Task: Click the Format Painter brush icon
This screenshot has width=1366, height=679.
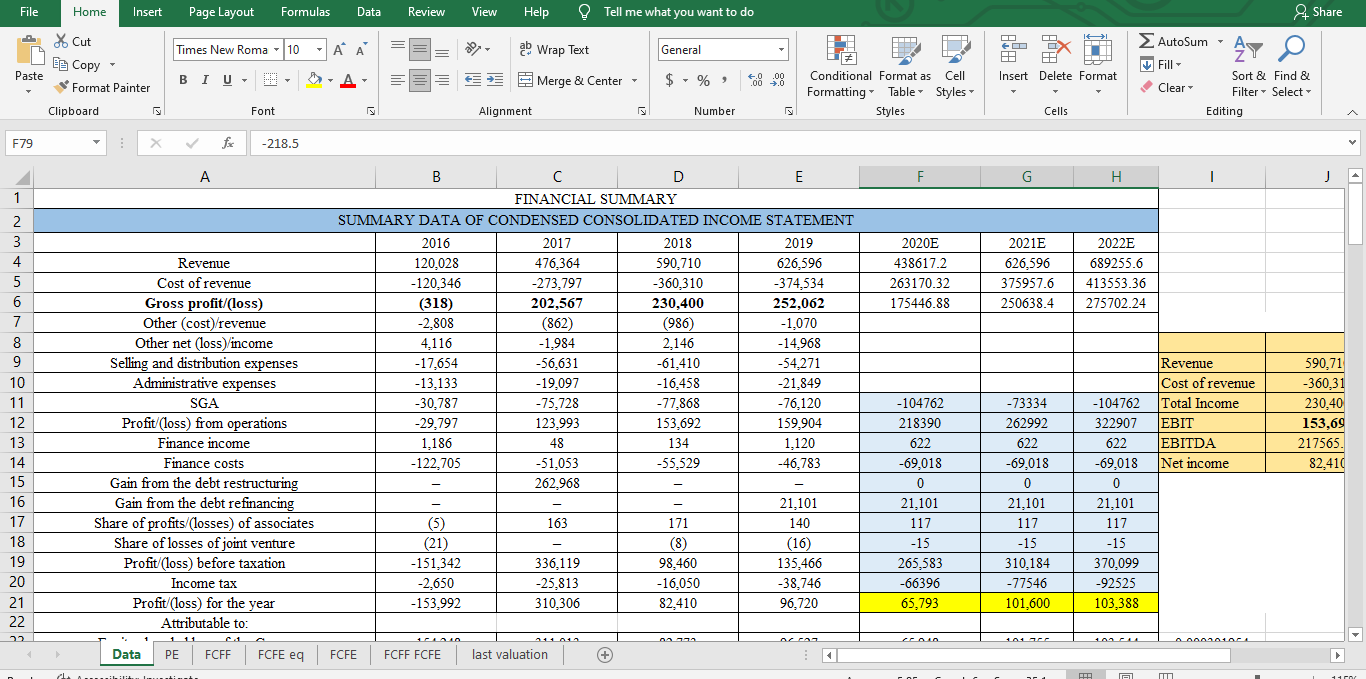Action: pos(62,88)
